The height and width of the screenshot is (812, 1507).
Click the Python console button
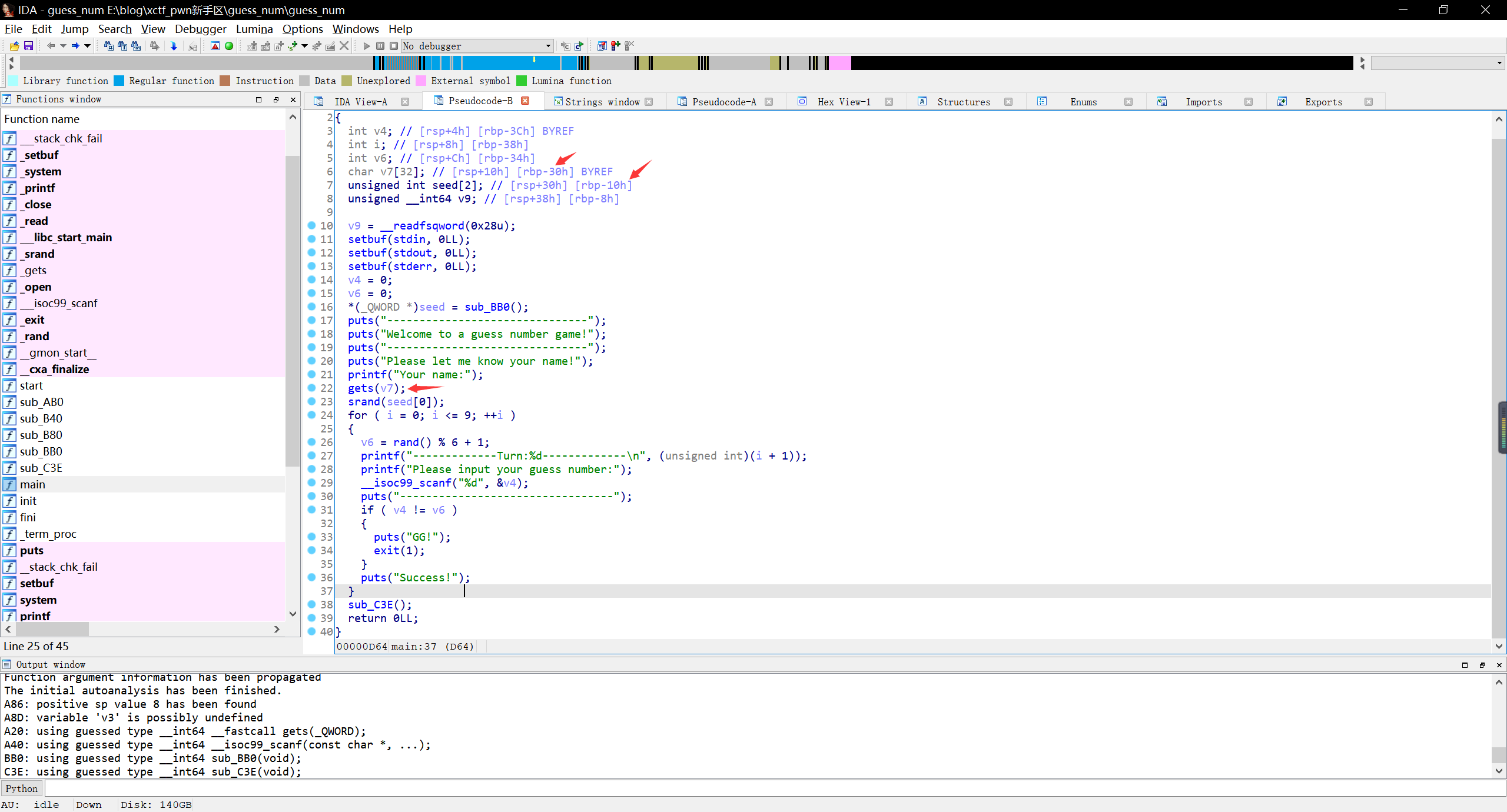click(x=22, y=788)
